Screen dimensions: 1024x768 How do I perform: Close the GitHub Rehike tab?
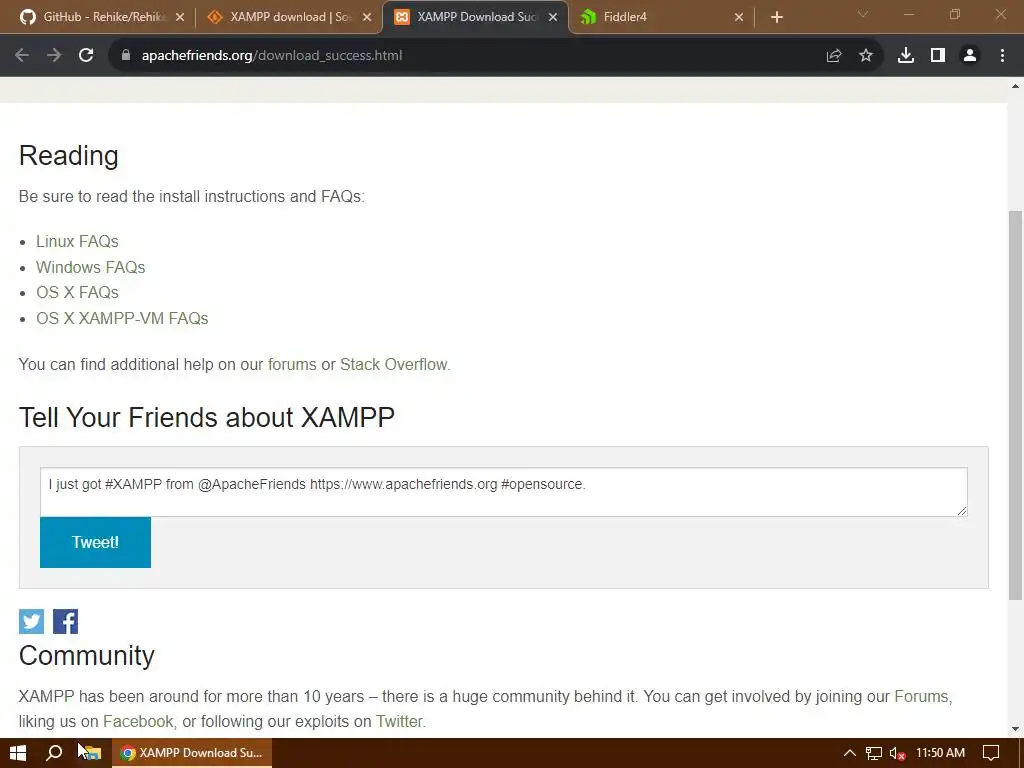pyautogui.click(x=180, y=17)
